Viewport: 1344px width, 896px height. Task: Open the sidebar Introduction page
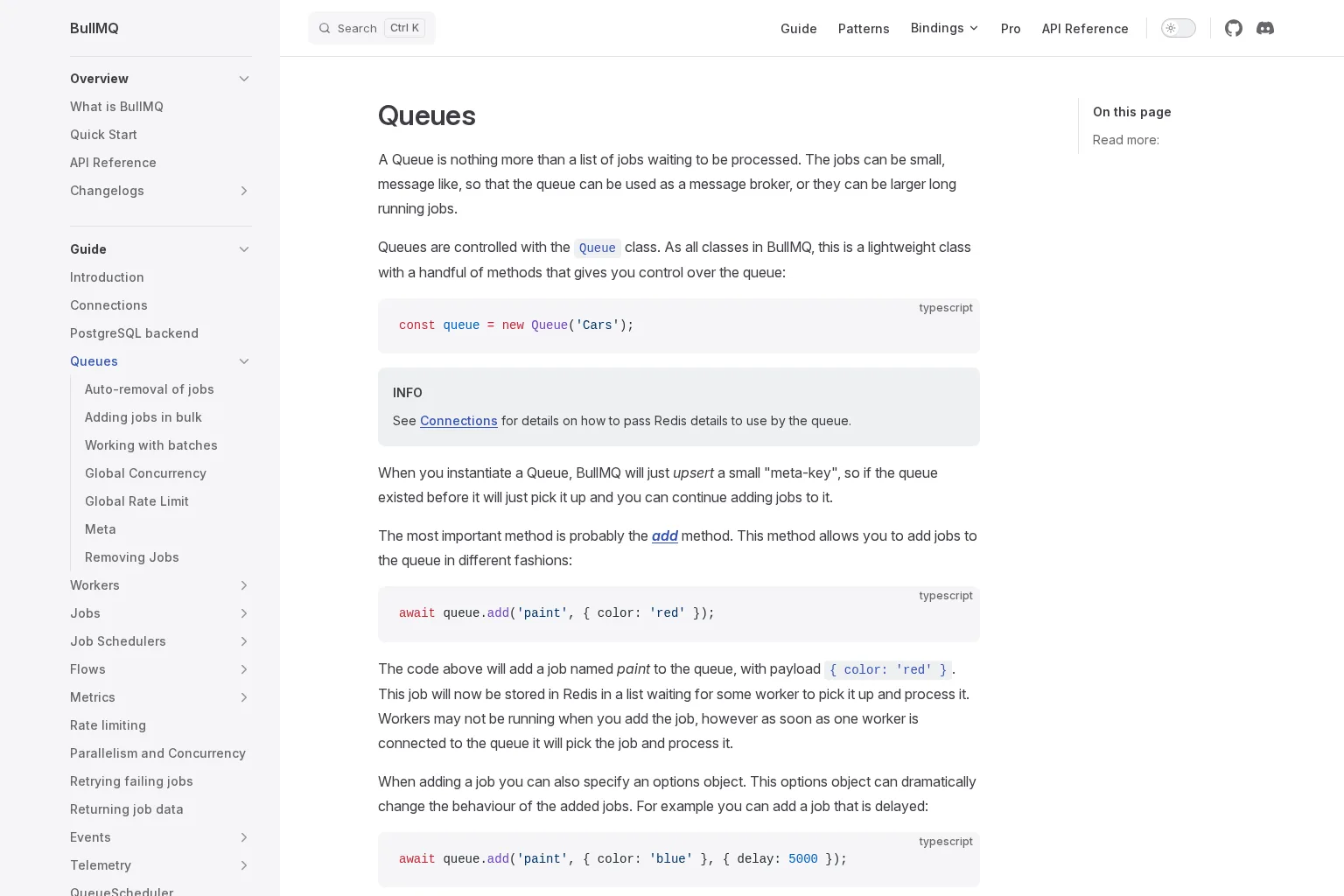point(107,277)
